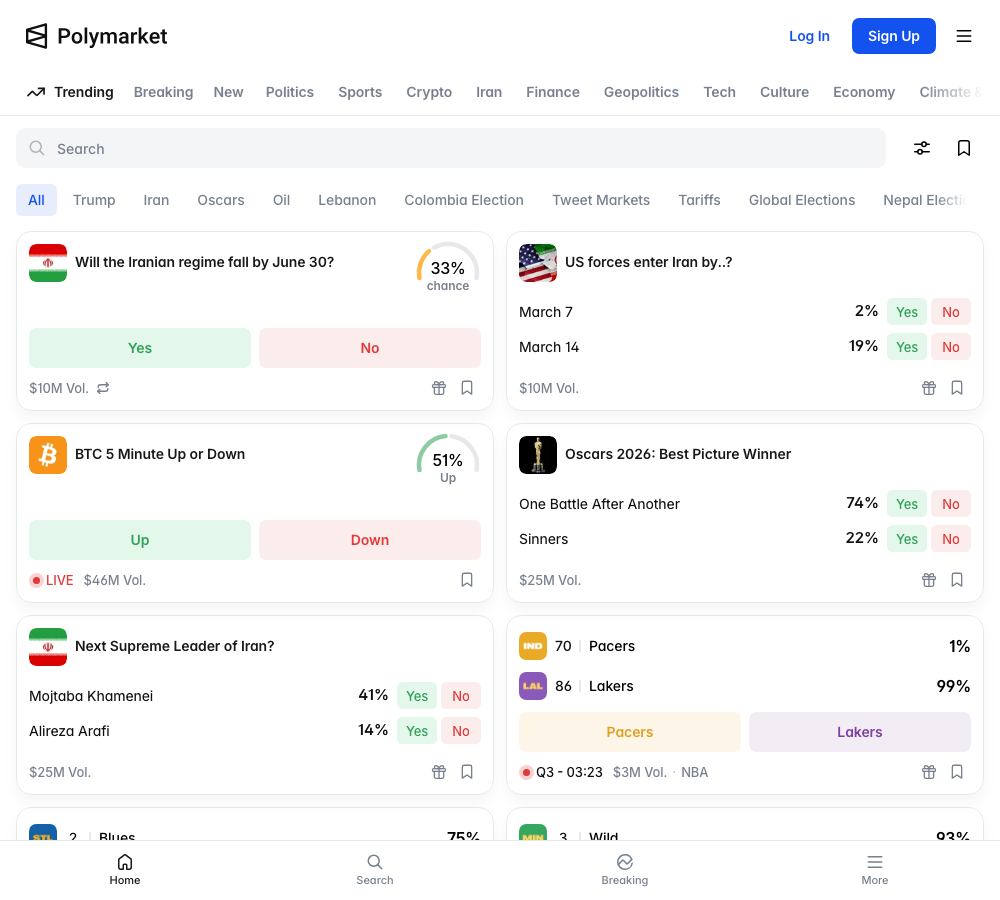
Task: Open the hamburger menu
Action: [963, 36]
